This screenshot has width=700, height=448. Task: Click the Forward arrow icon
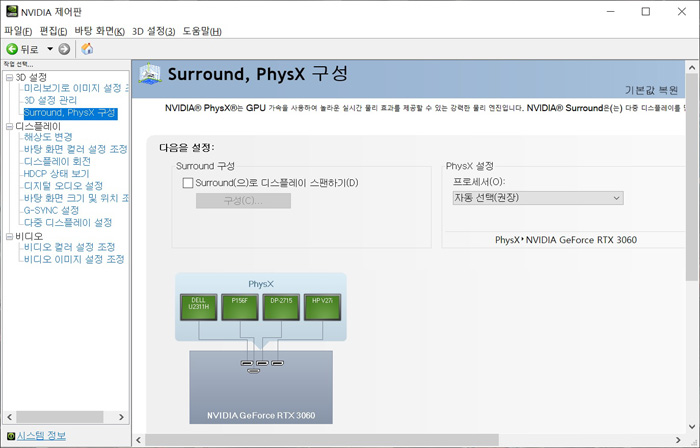click(x=64, y=49)
